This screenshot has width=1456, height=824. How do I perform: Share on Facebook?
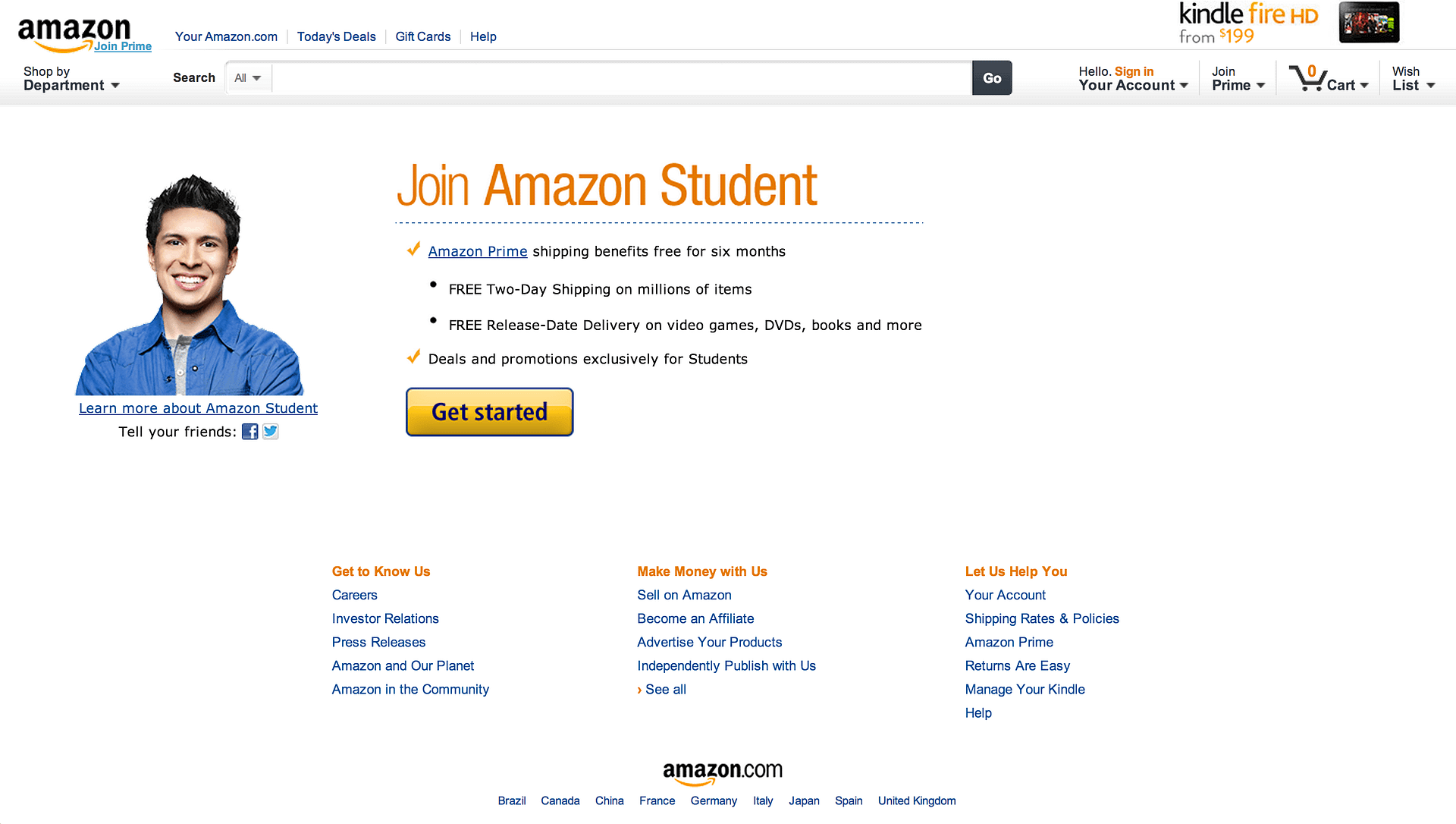click(249, 431)
